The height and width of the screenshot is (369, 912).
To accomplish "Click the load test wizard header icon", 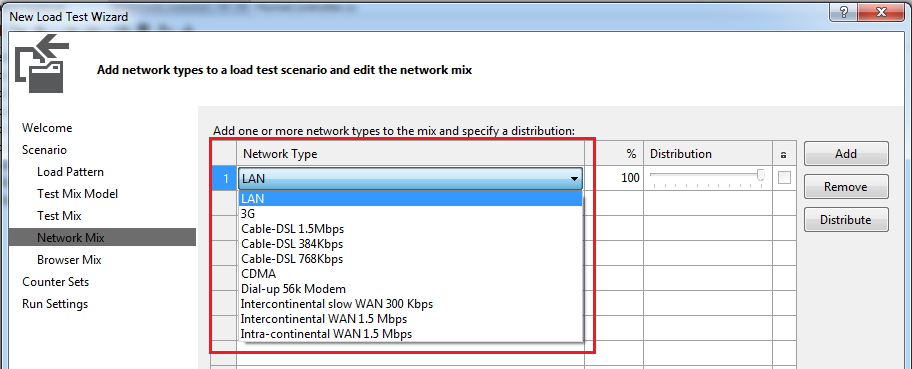I will 42,63.
